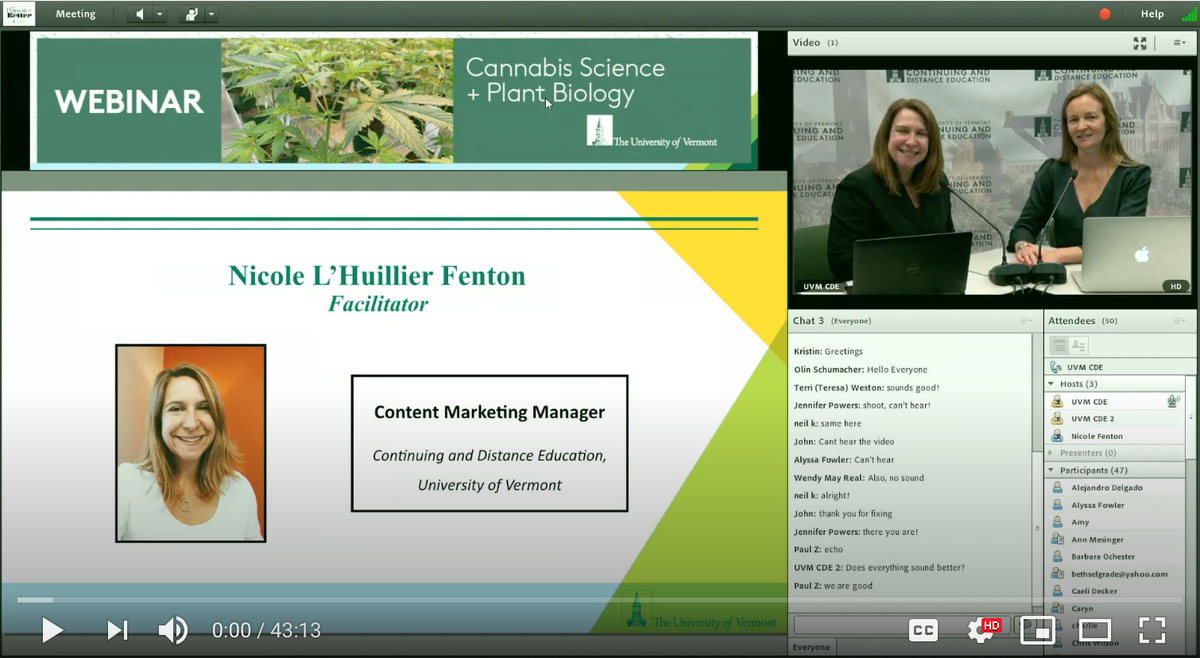Viewport: 1200px width, 658px height.
Task: Select host Nicole Fenton
Action: click(1114, 436)
